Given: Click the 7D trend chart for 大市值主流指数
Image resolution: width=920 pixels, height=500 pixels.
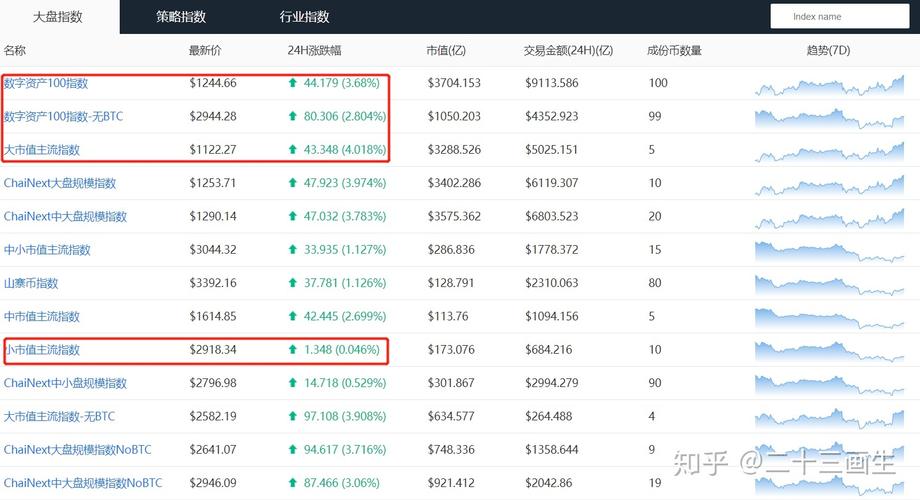Looking at the screenshot, I should (829, 152).
